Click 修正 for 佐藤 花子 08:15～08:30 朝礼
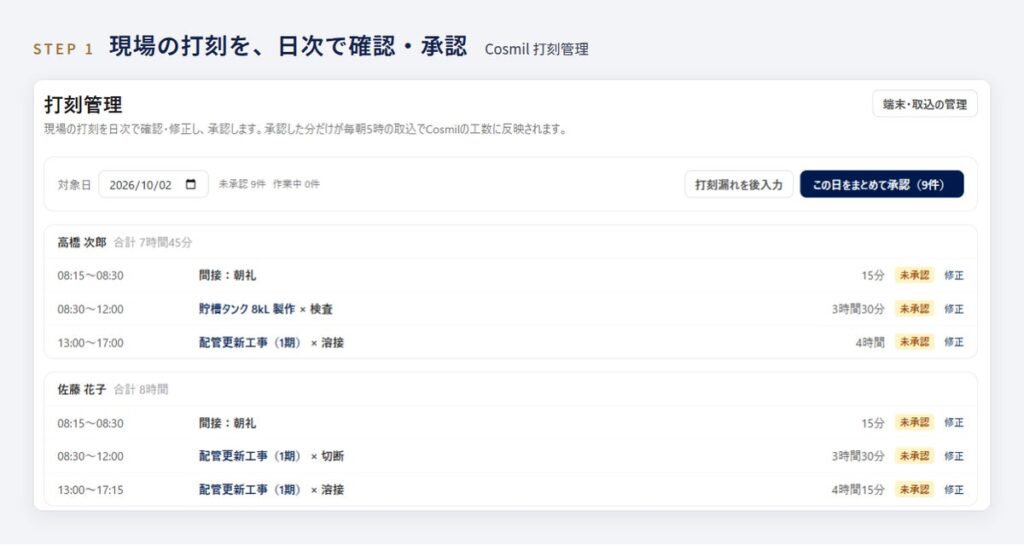The height and width of the screenshot is (545, 1024). (954, 423)
